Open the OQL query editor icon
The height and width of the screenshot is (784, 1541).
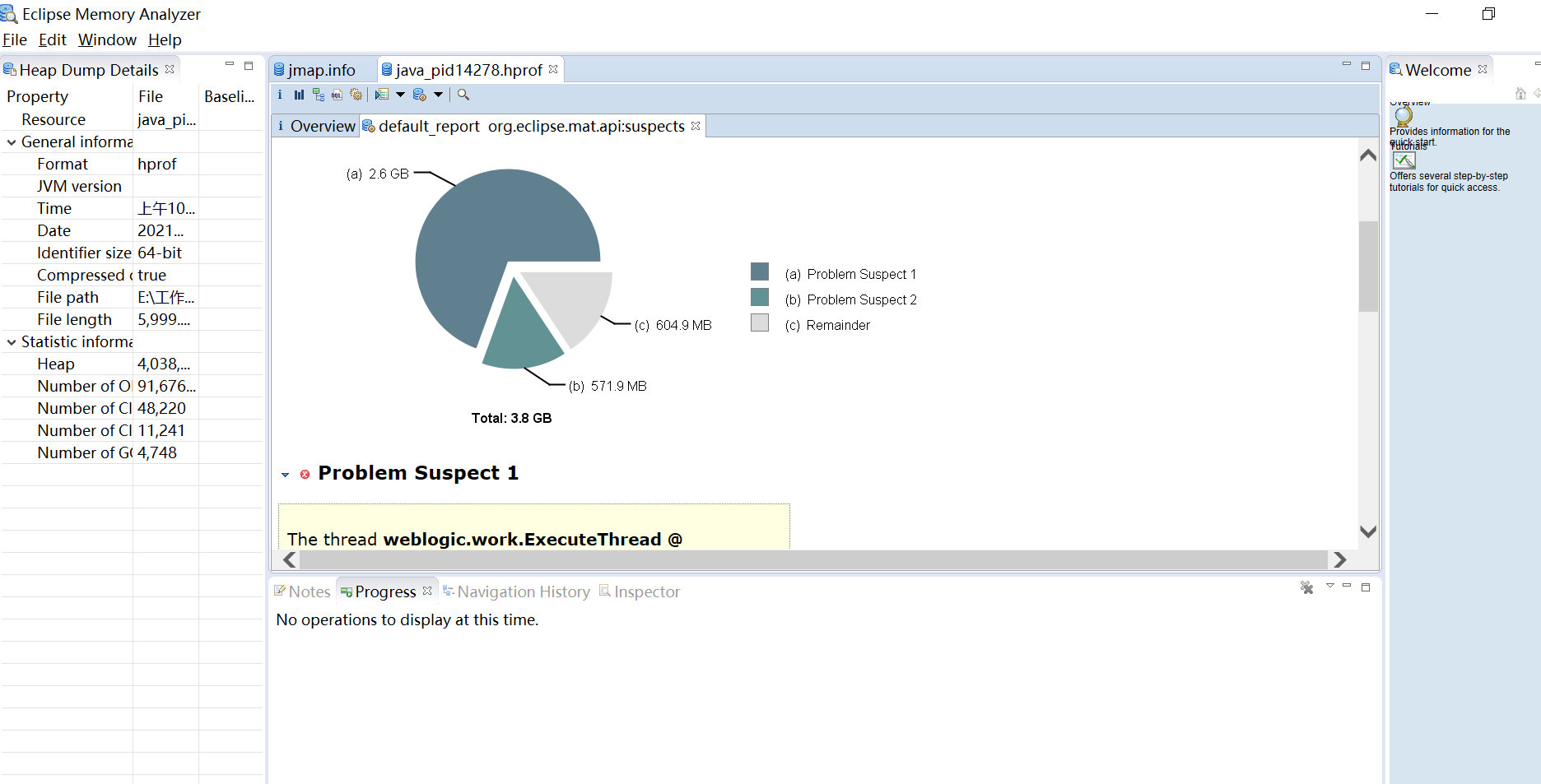click(336, 95)
